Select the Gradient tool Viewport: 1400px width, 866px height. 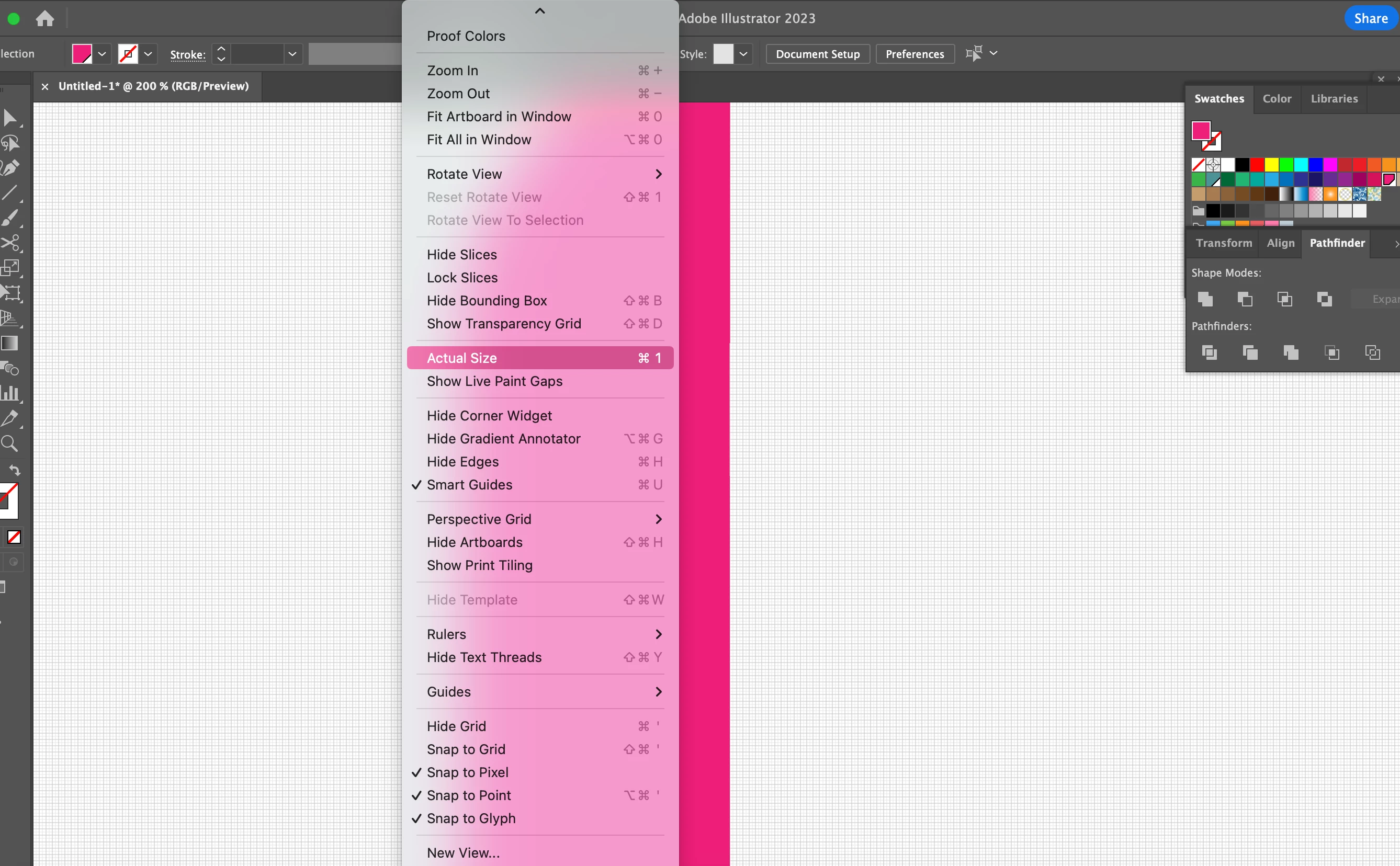pos(10,343)
